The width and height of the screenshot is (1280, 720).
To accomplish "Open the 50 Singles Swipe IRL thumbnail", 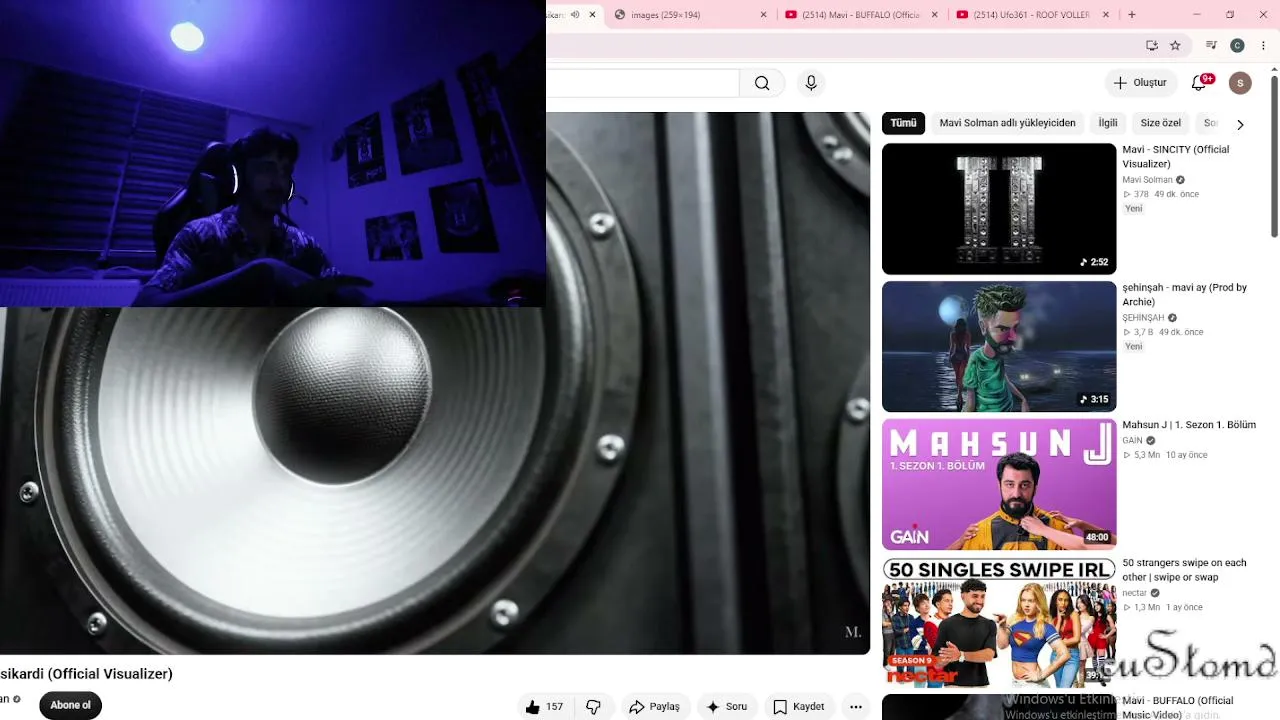I will 999,622.
